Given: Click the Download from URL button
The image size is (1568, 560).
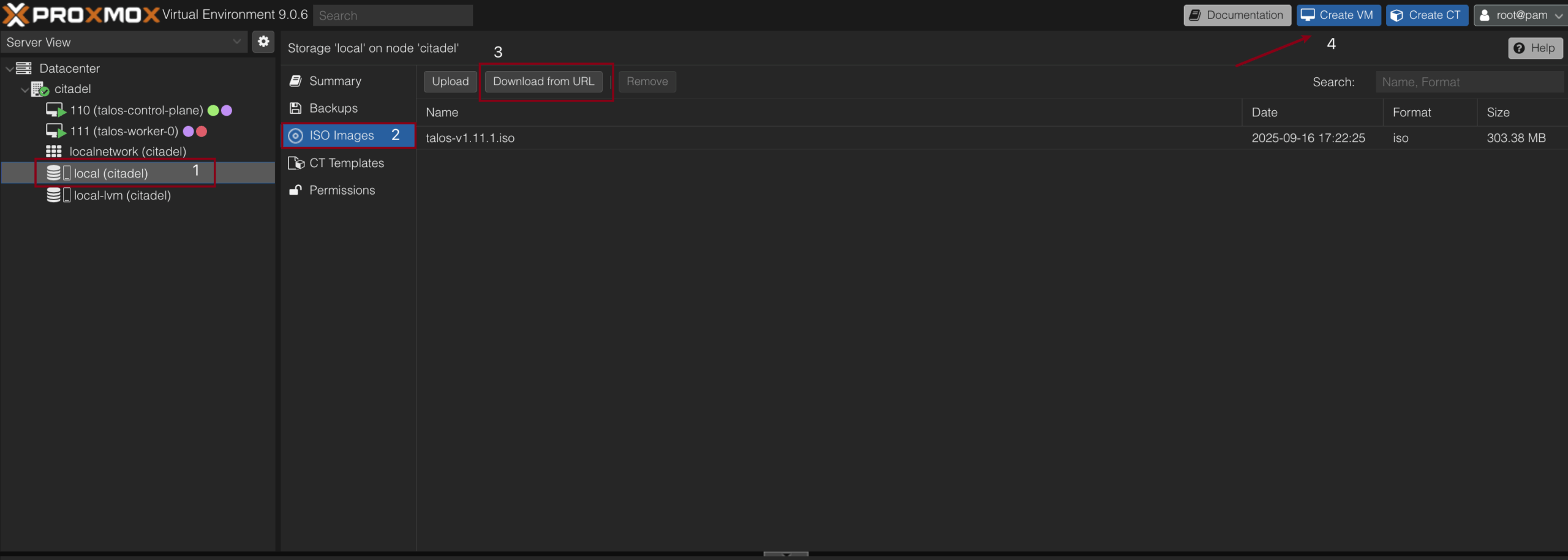Looking at the screenshot, I should coord(543,81).
